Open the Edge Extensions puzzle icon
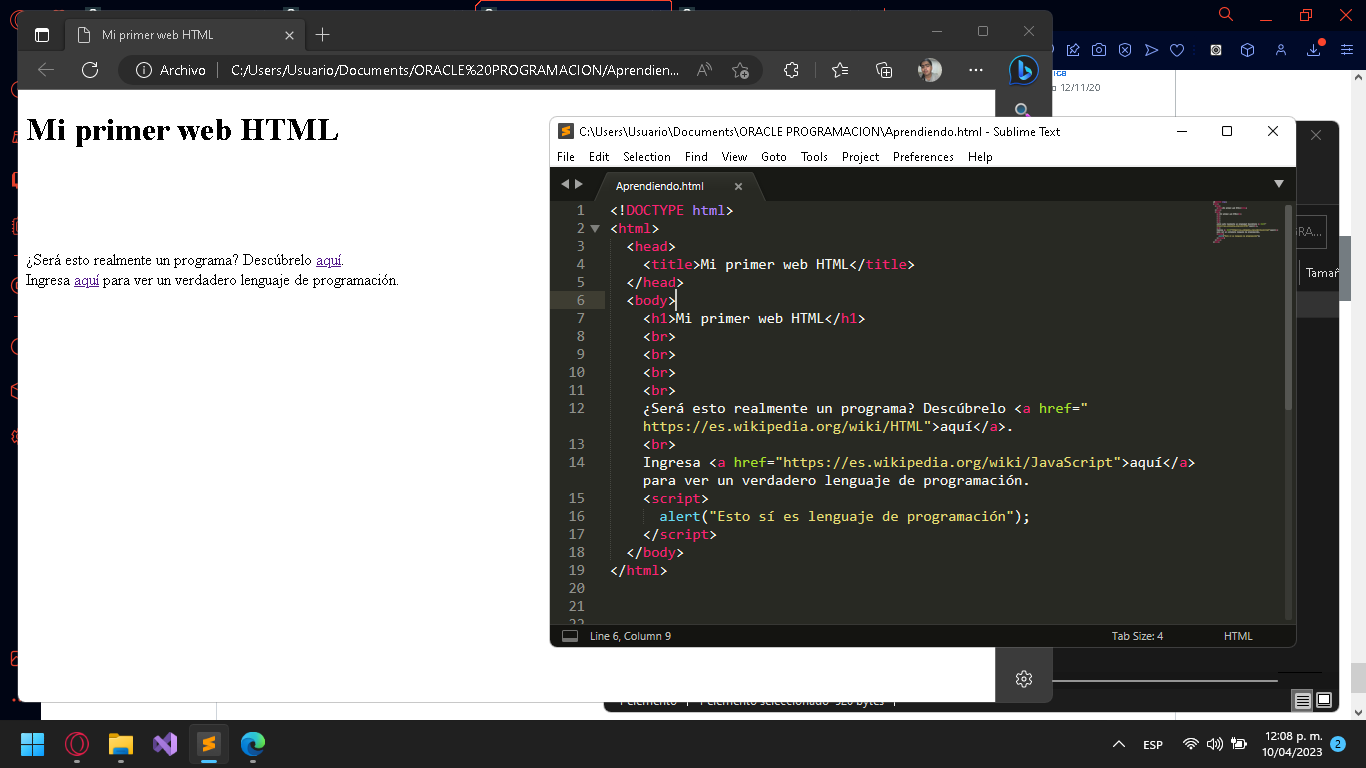This screenshot has height=768, width=1366. coord(791,70)
